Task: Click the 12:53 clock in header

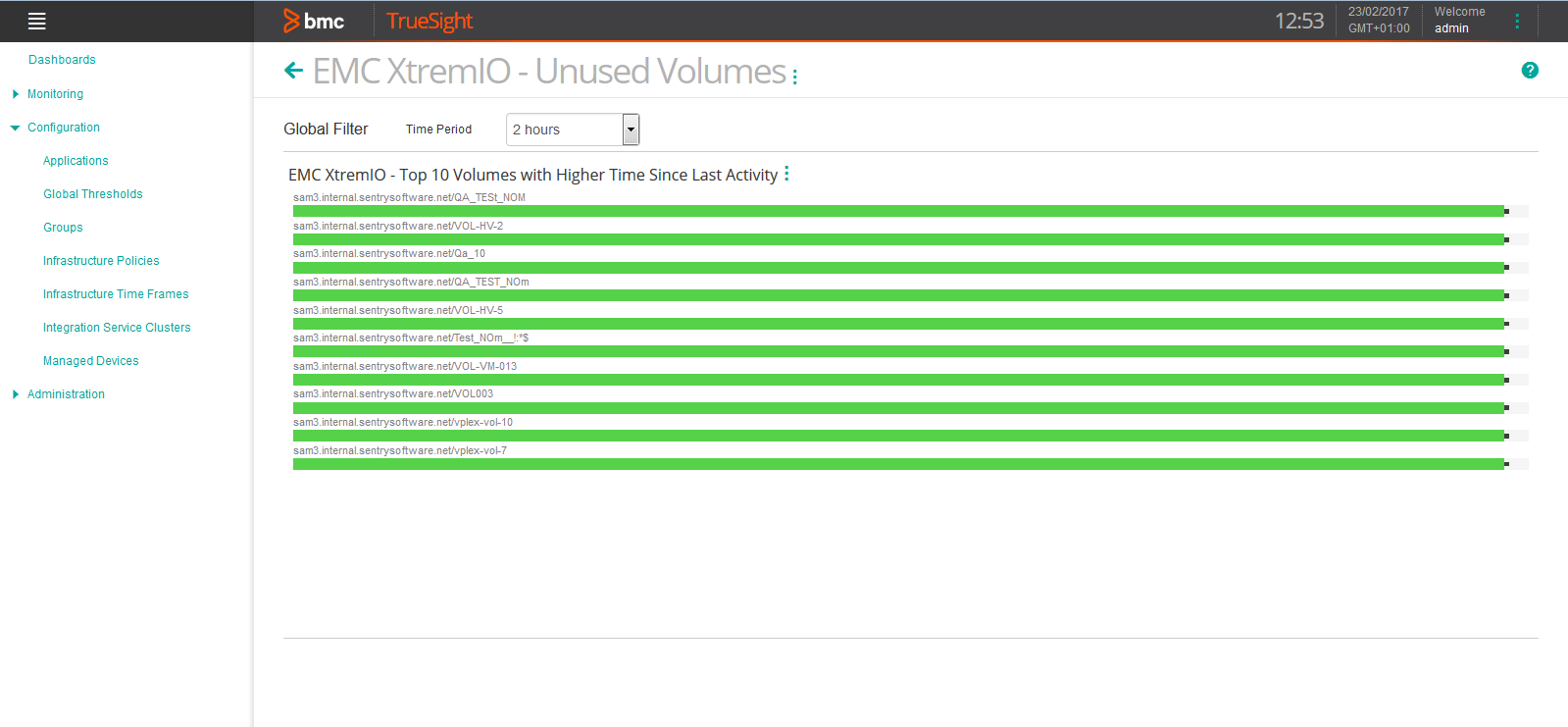Action: tap(1299, 21)
